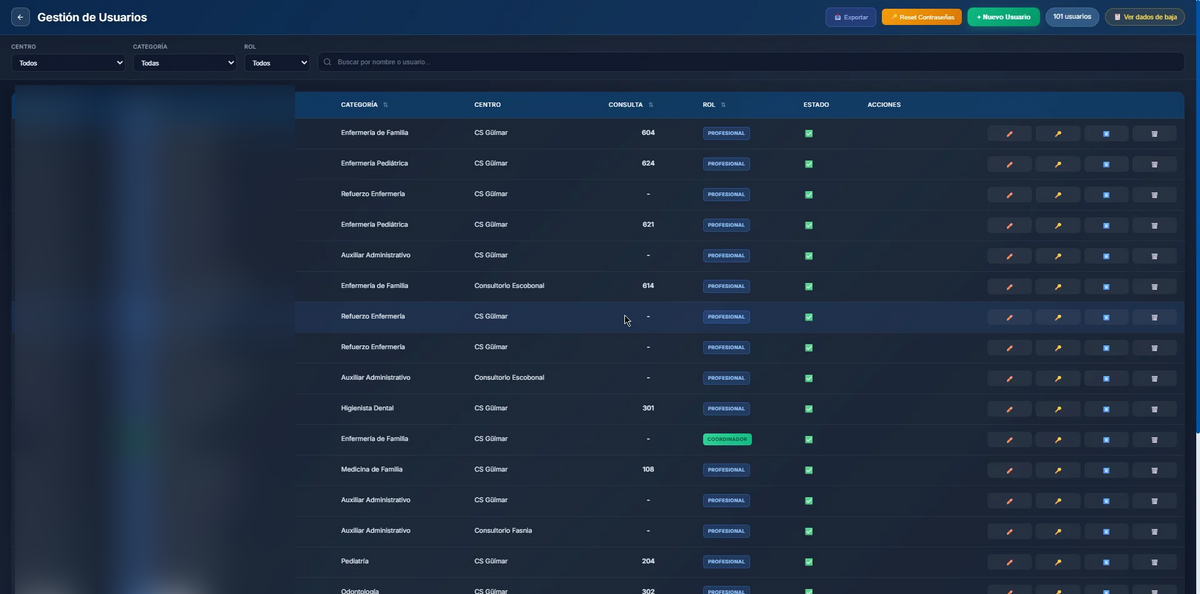This screenshot has height=594, width=1200.
Task: Open the Rol filter dropdown
Action: [x=277, y=63]
